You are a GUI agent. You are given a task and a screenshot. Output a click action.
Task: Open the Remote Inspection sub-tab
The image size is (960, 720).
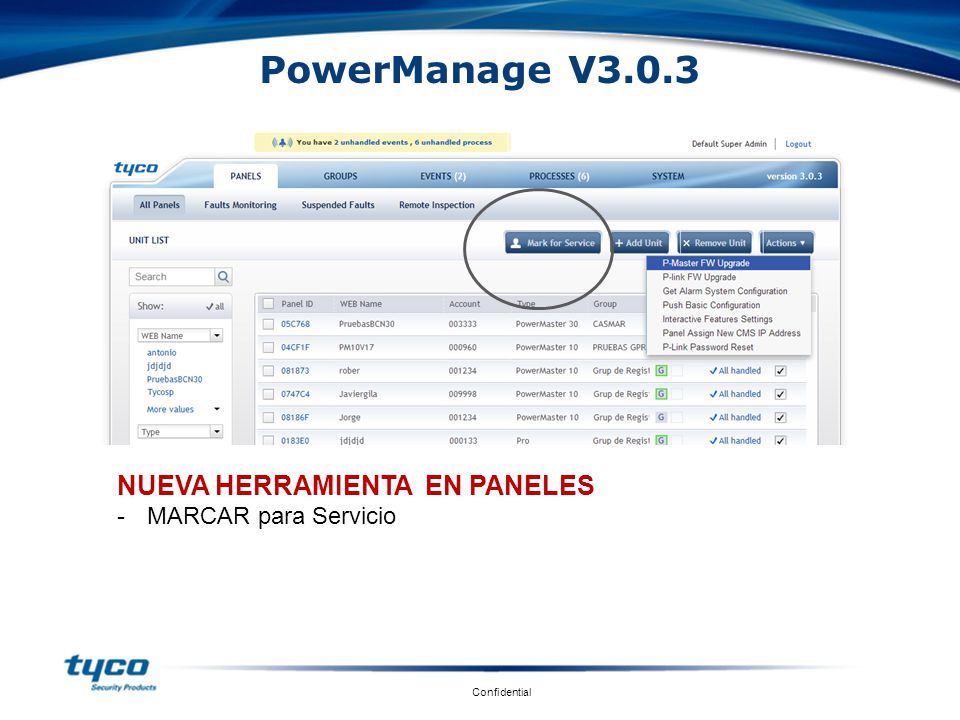pos(437,205)
